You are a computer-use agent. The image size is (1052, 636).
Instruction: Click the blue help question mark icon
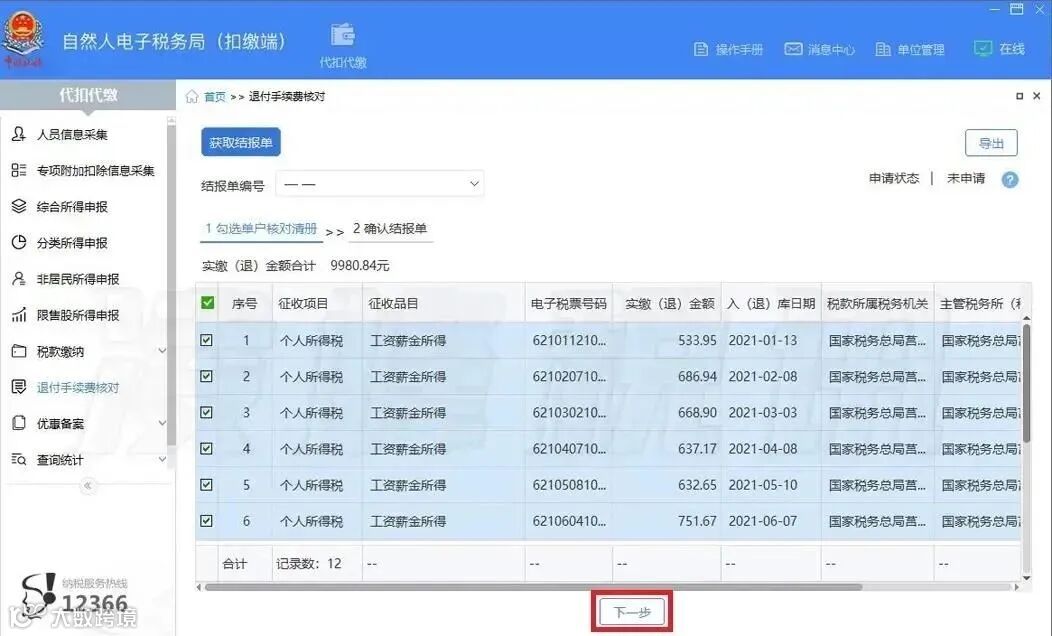pos(1010,180)
